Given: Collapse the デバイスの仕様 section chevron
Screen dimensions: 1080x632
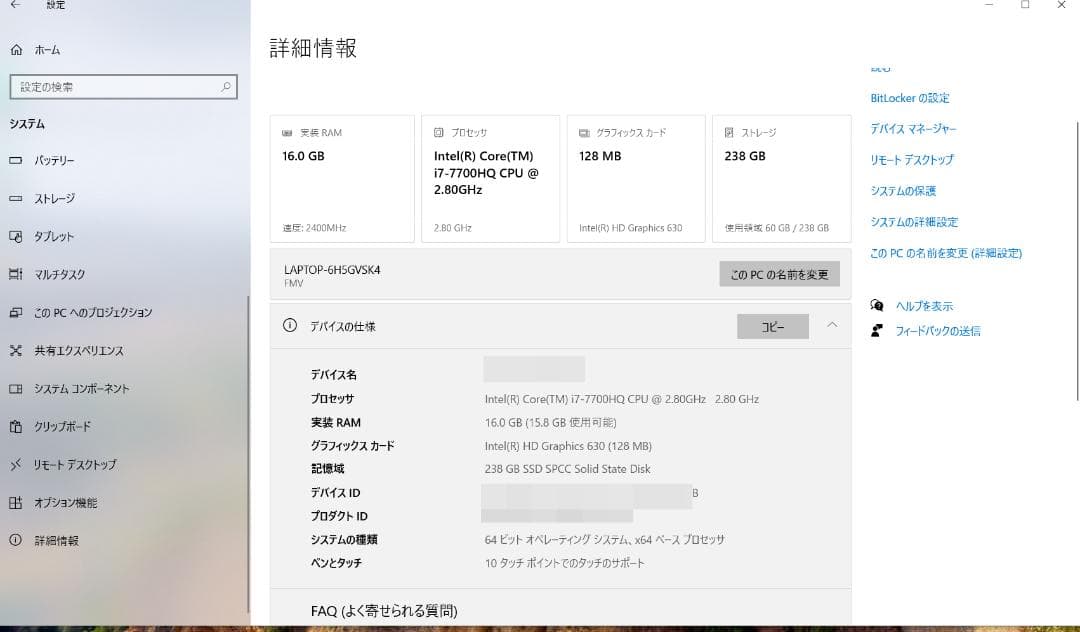Looking at the screenshot, I should [x=832, y=325].
